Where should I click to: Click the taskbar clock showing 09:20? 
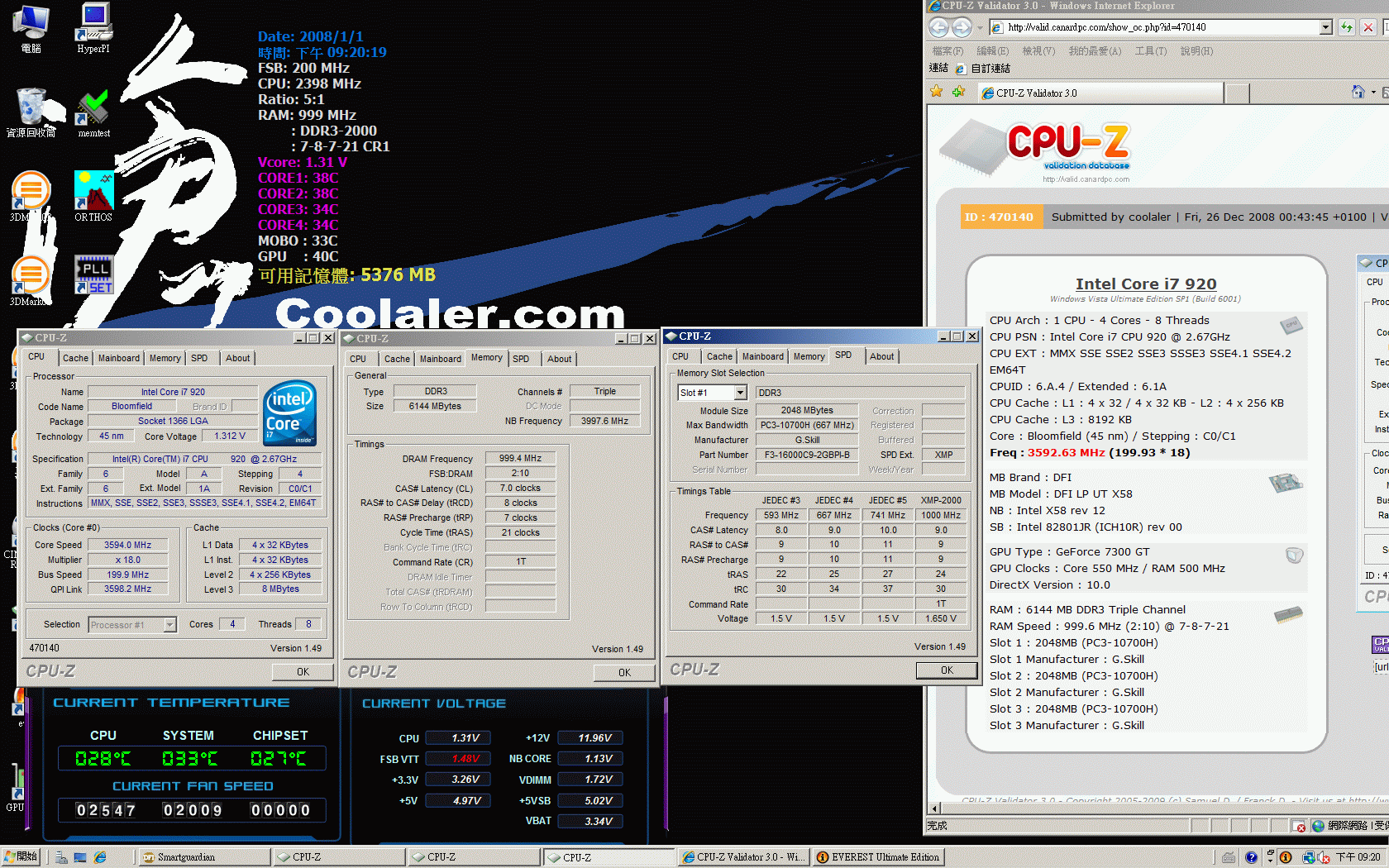(x=1358, y=857)
